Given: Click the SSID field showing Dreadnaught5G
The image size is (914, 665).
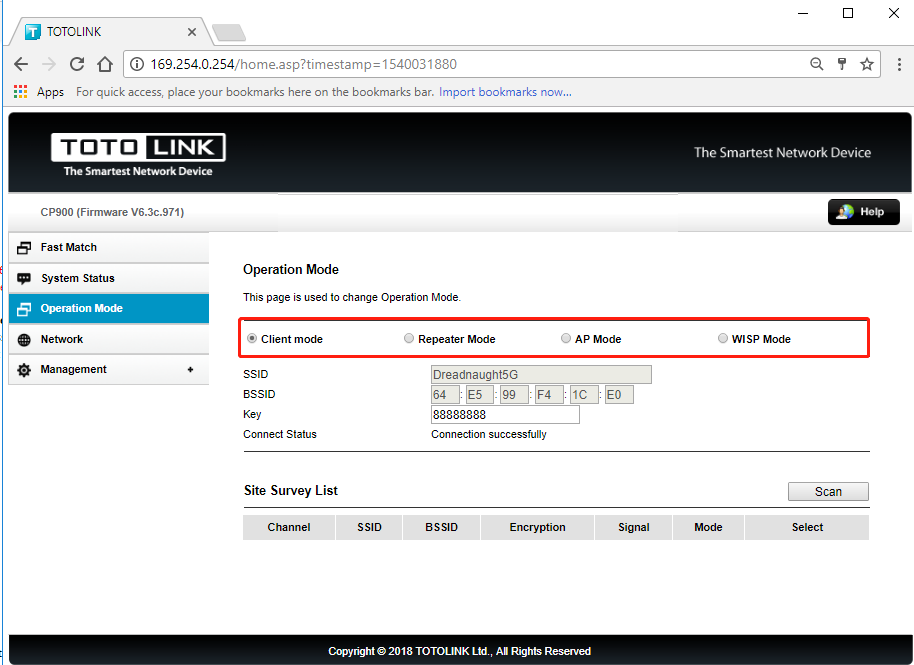Looking at the screenshot, I should click(541, 375).
